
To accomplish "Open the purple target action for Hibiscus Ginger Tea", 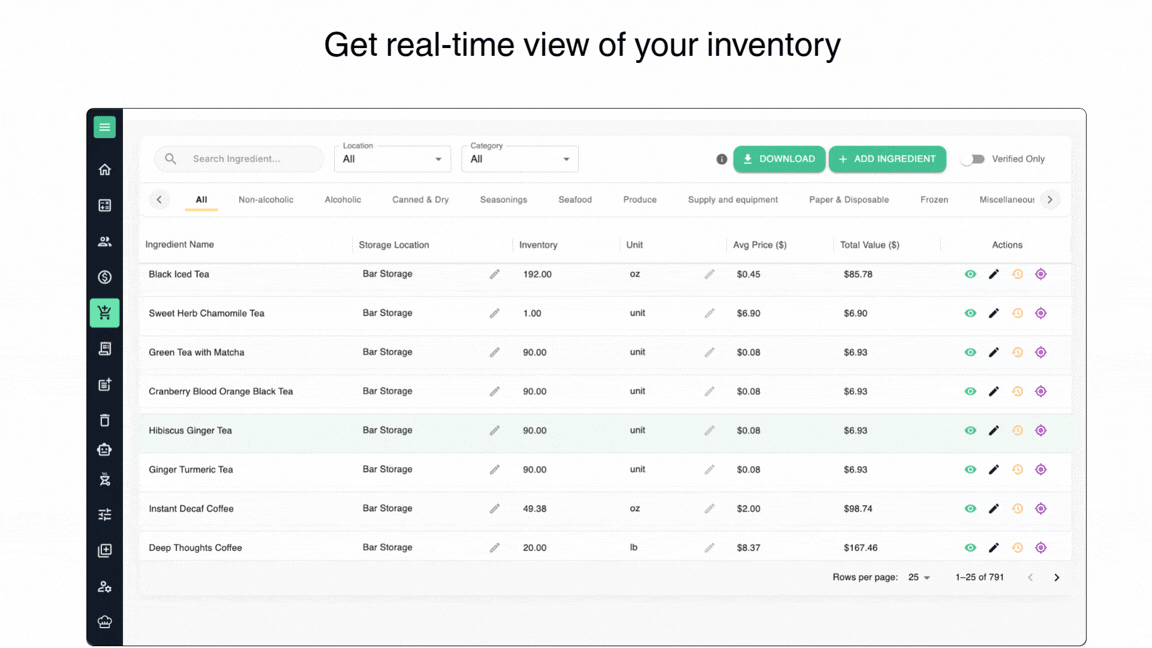I will coord(1040,430).
